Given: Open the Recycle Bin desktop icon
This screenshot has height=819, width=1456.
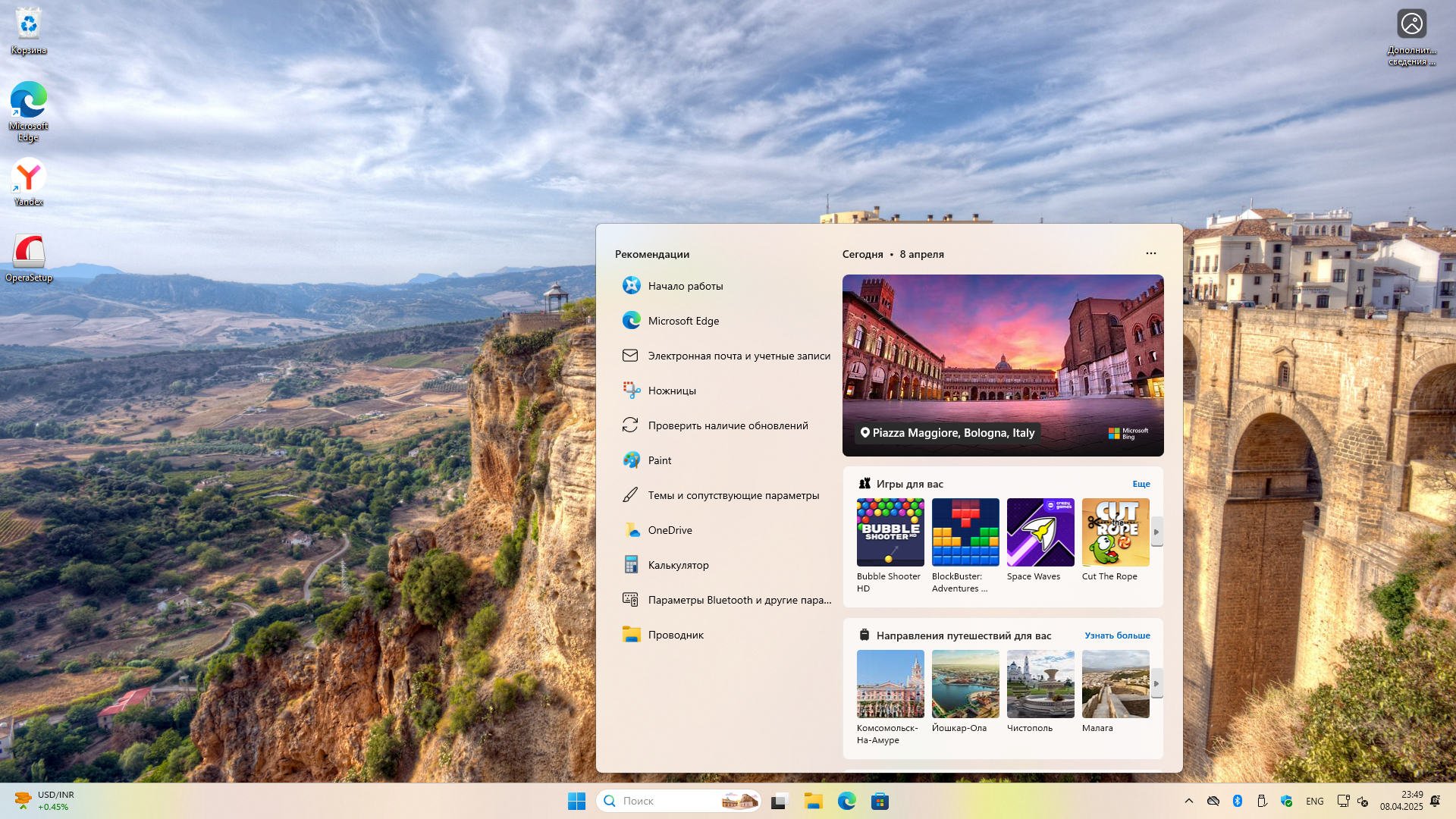Looking at the screenshot, I should click(28, 30).
